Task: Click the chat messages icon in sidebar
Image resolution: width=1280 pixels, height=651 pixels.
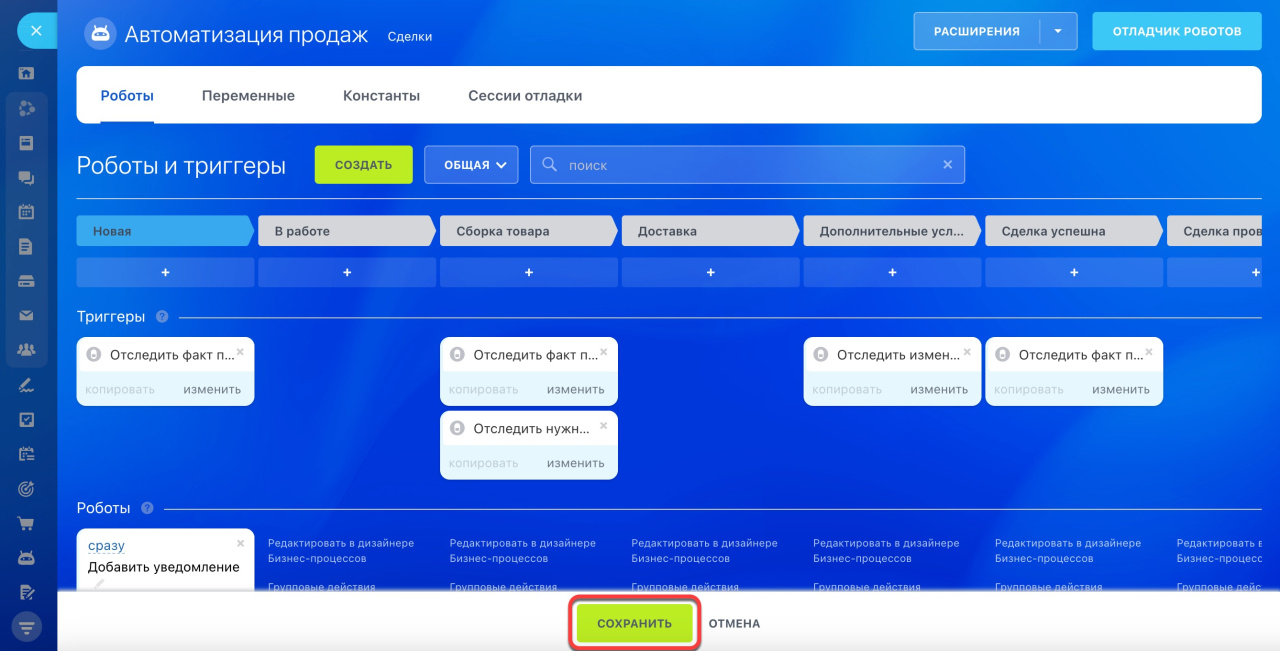Action: click(x=27, y=178)
